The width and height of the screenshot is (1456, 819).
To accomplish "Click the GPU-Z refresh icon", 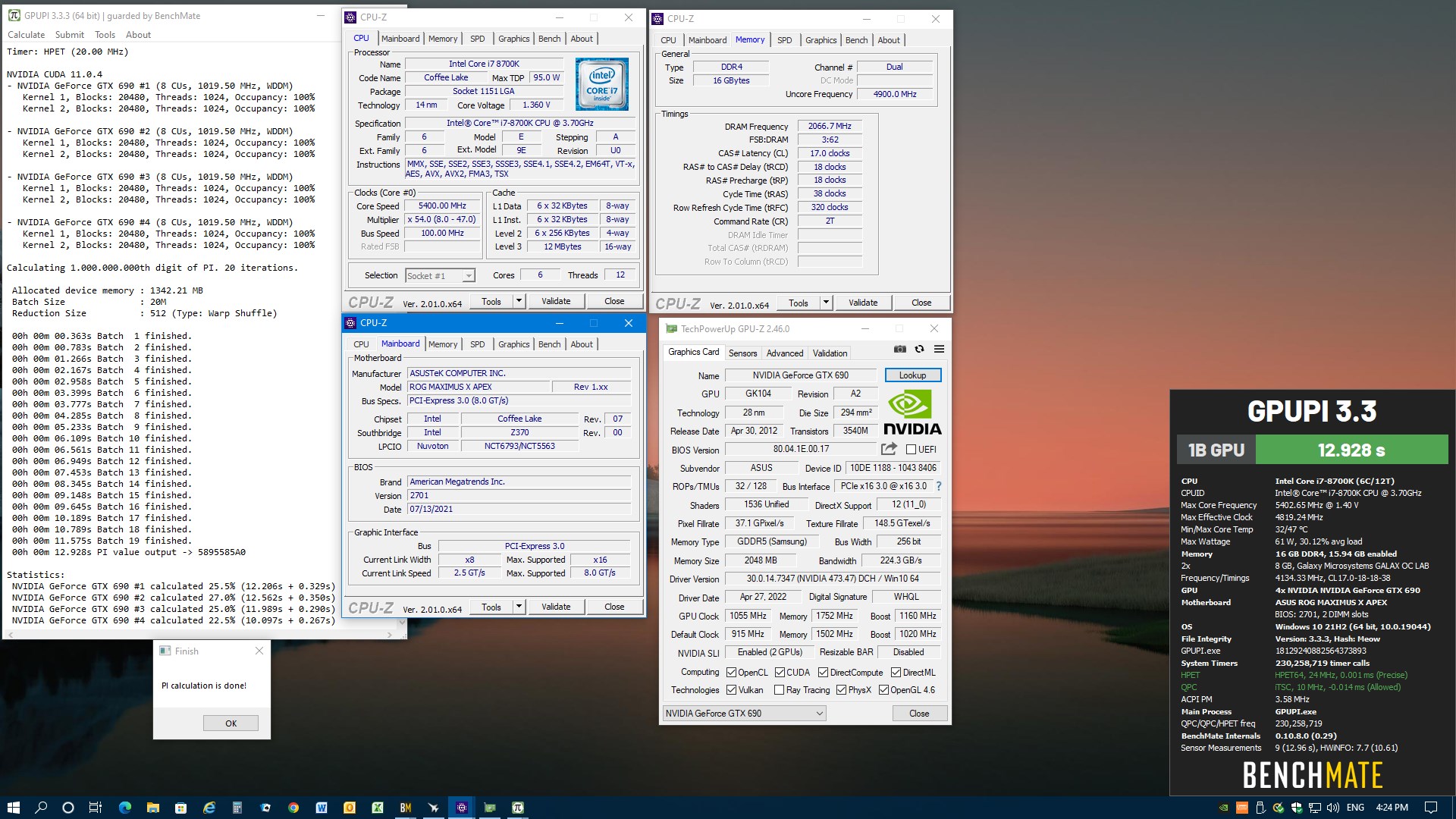I will pyautogui.click(x=919, y=349).
